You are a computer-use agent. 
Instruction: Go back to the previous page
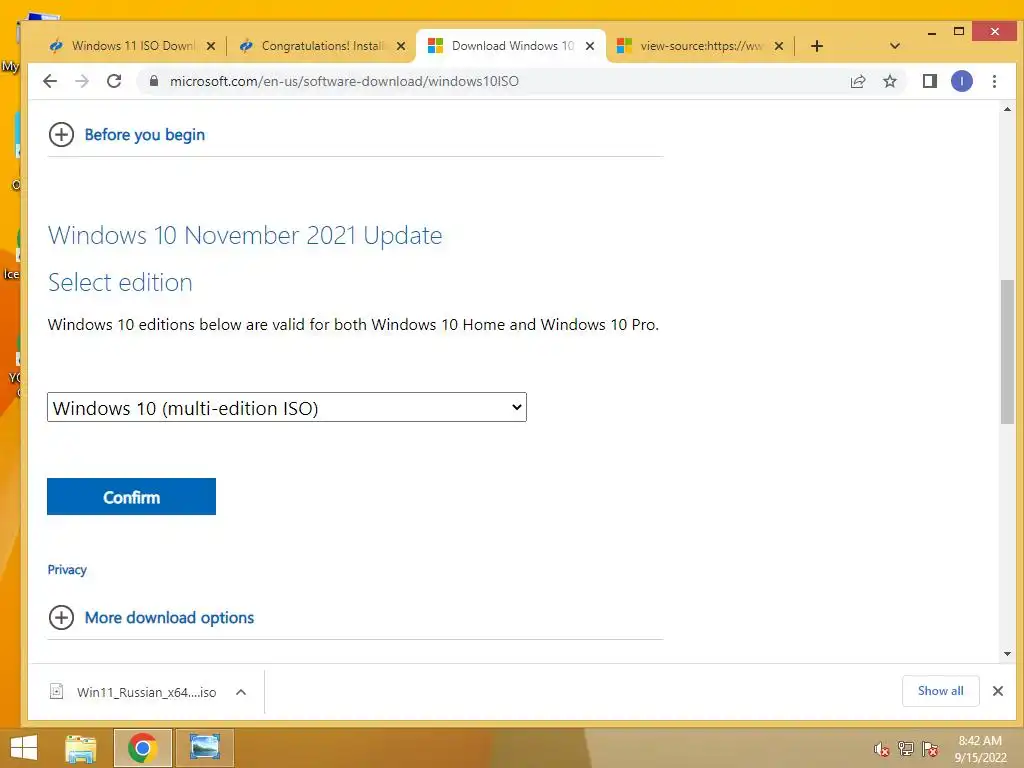point(50,81)
